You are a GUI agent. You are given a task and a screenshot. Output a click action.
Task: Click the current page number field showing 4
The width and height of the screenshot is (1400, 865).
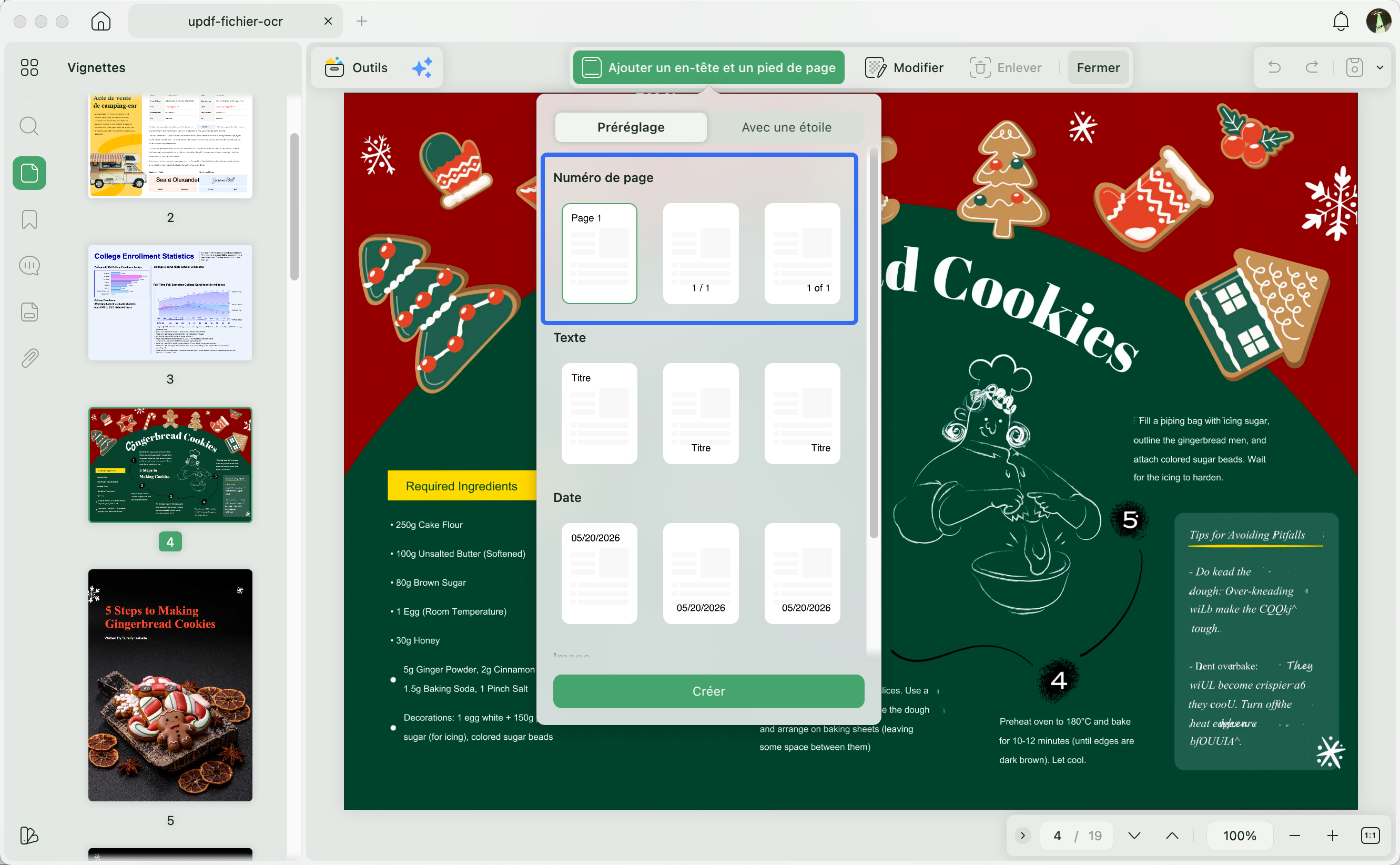(1057, 836)
